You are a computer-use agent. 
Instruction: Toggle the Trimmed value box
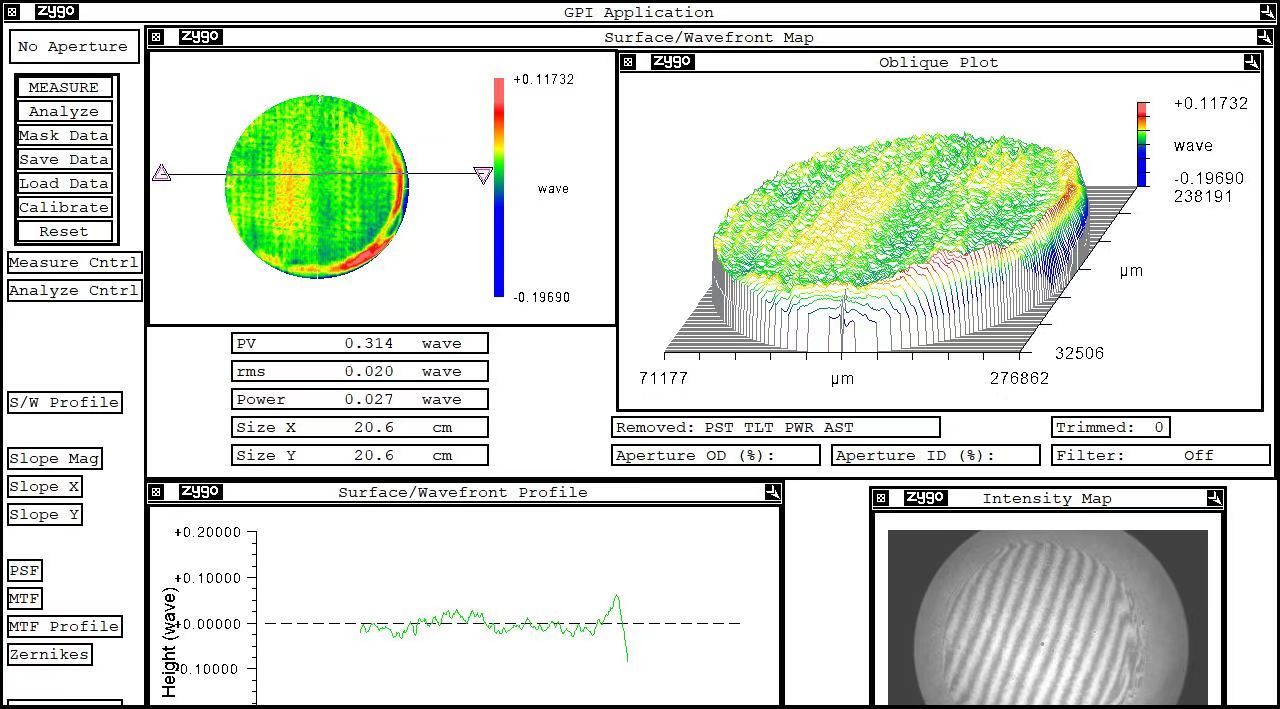tap(1110, 427)
